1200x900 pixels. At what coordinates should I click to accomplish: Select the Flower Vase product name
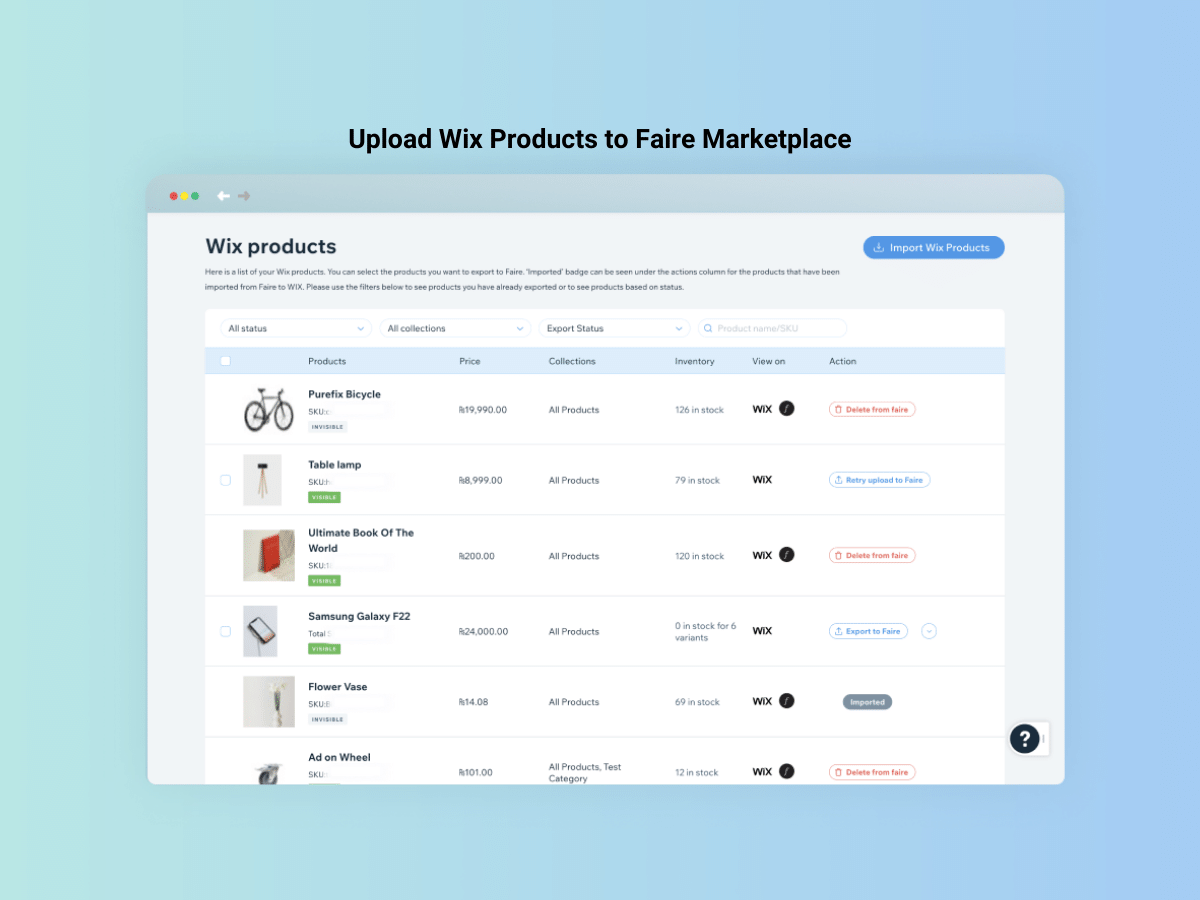point(338,687)
